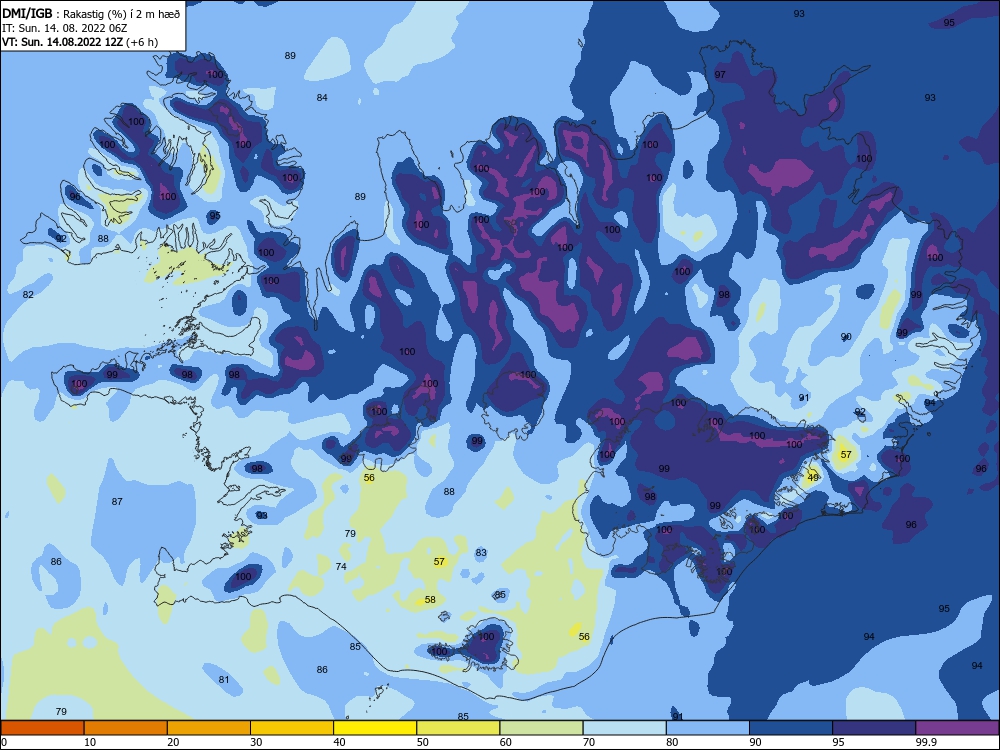Click the map value 87
This screenshot has width=1000, height=750.
point(117,502)
